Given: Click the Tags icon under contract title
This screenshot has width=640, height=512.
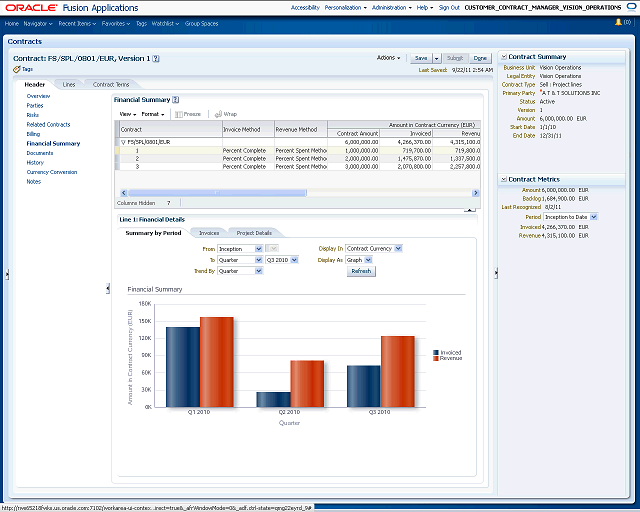Looking at the screenshot, I should coord(17,69).
